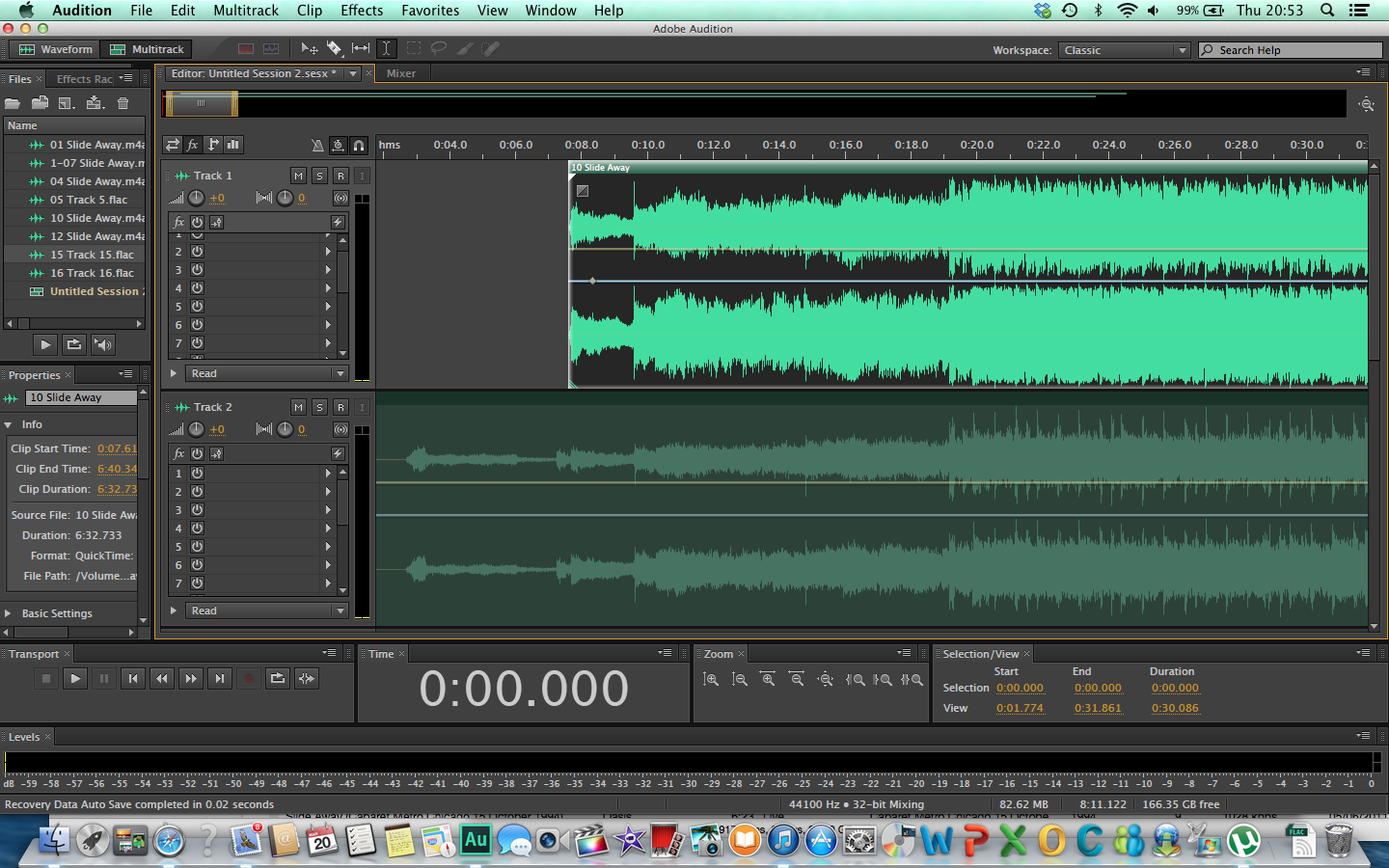Solo Track 2
The image size is (1389, 868).
[320, 407]
